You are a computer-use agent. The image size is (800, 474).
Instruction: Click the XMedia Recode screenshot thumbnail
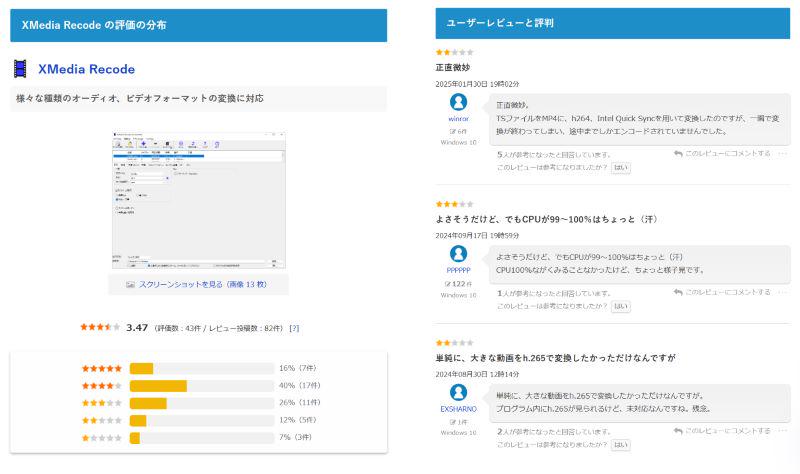coord(197,200)
